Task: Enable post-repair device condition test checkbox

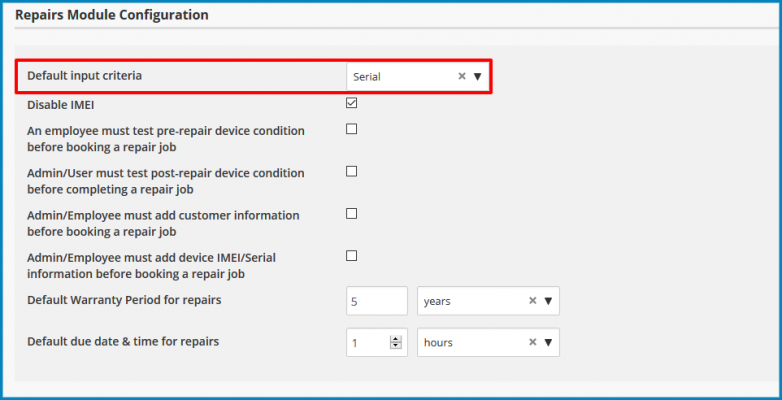Action: [x=352, y=172]
